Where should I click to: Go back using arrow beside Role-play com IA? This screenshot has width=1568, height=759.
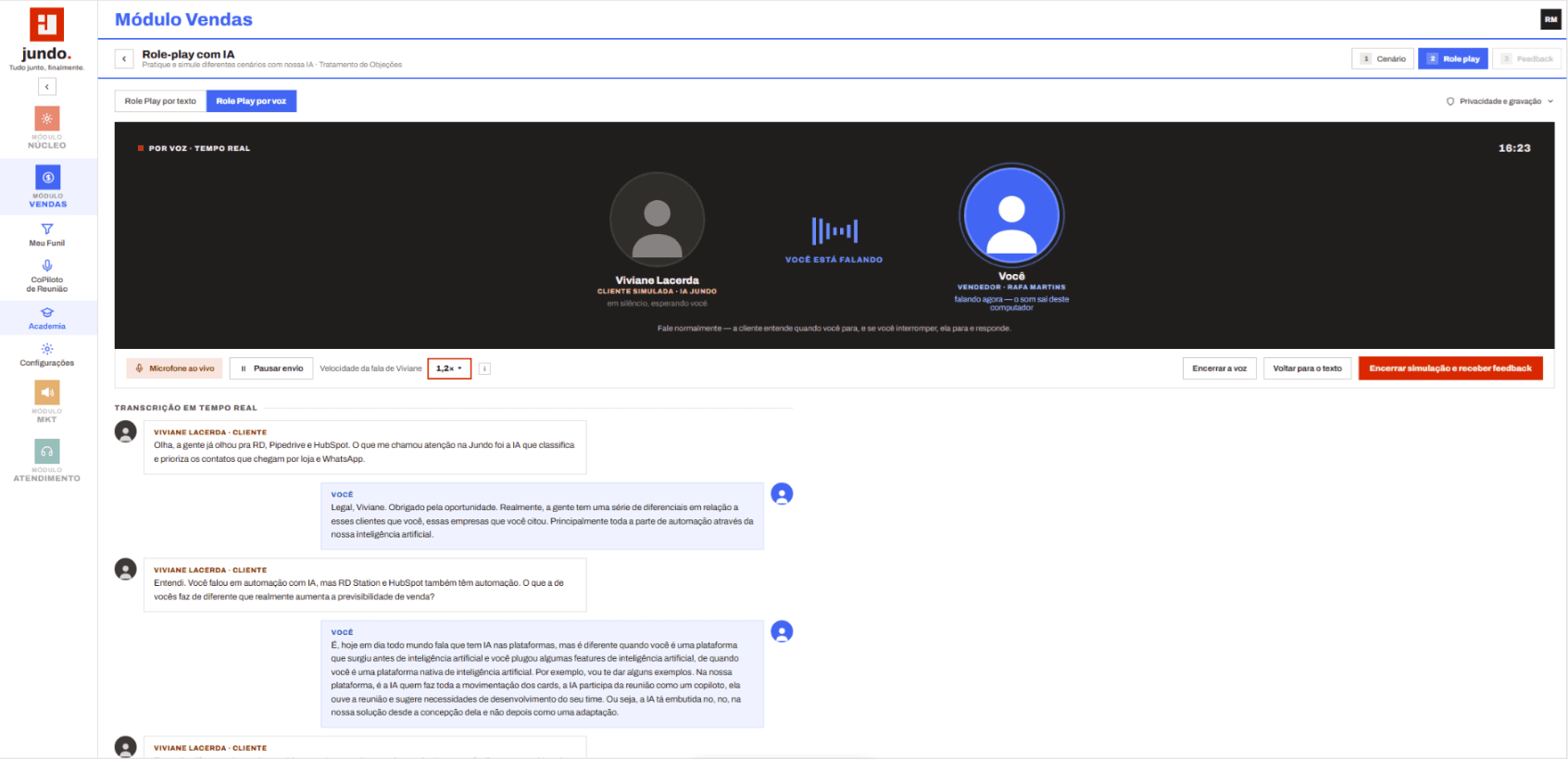tap(124, 59)
